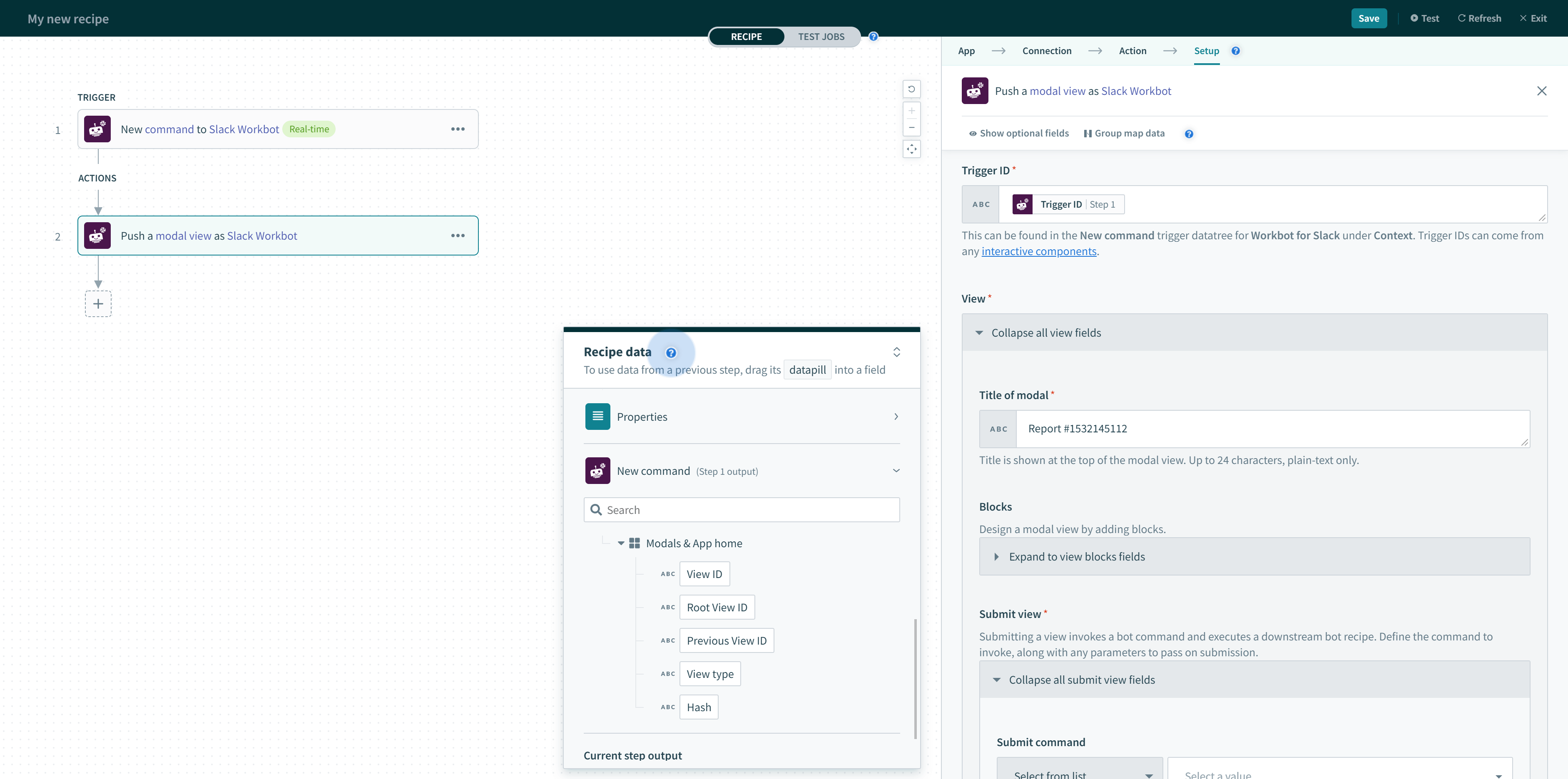
Task: Open the trigger step three-dot menu
Action: click(x=458, y=129)
